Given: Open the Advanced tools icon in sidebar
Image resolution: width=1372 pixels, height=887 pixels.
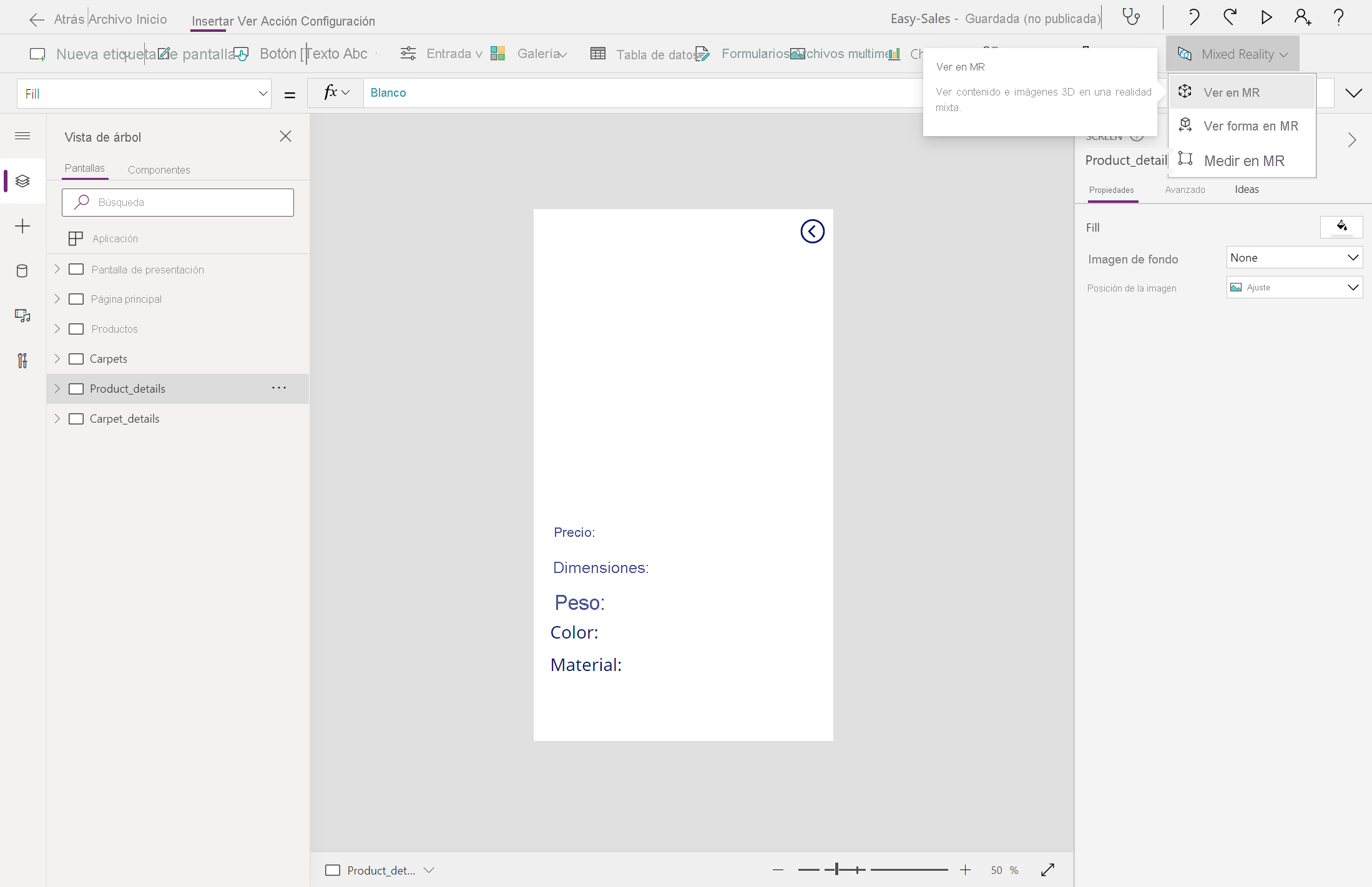Looking at the screenshot, I should coord(22,361).
